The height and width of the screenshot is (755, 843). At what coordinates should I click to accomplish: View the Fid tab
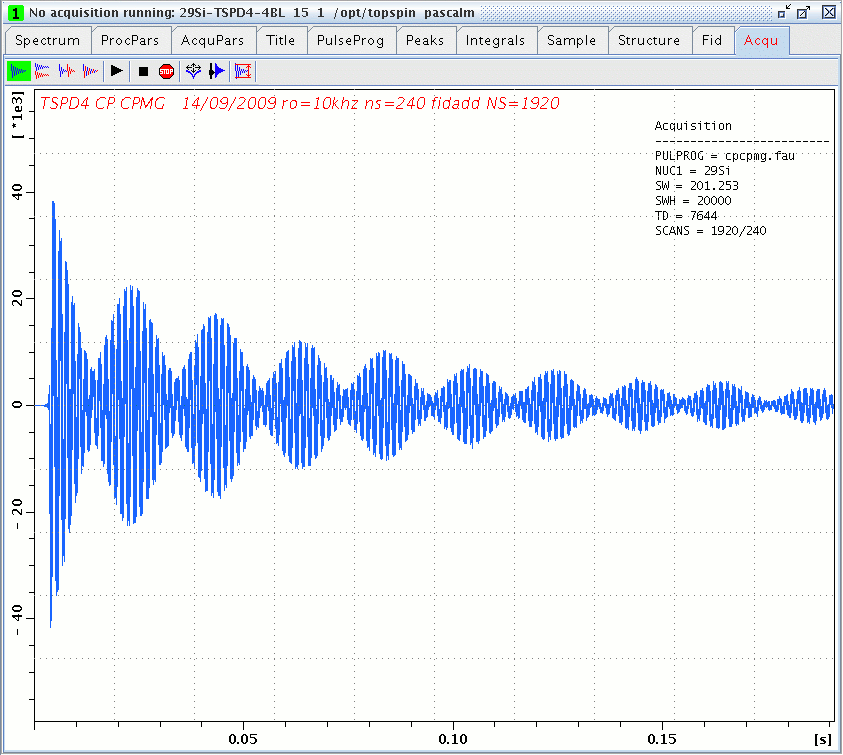point(712,41)
